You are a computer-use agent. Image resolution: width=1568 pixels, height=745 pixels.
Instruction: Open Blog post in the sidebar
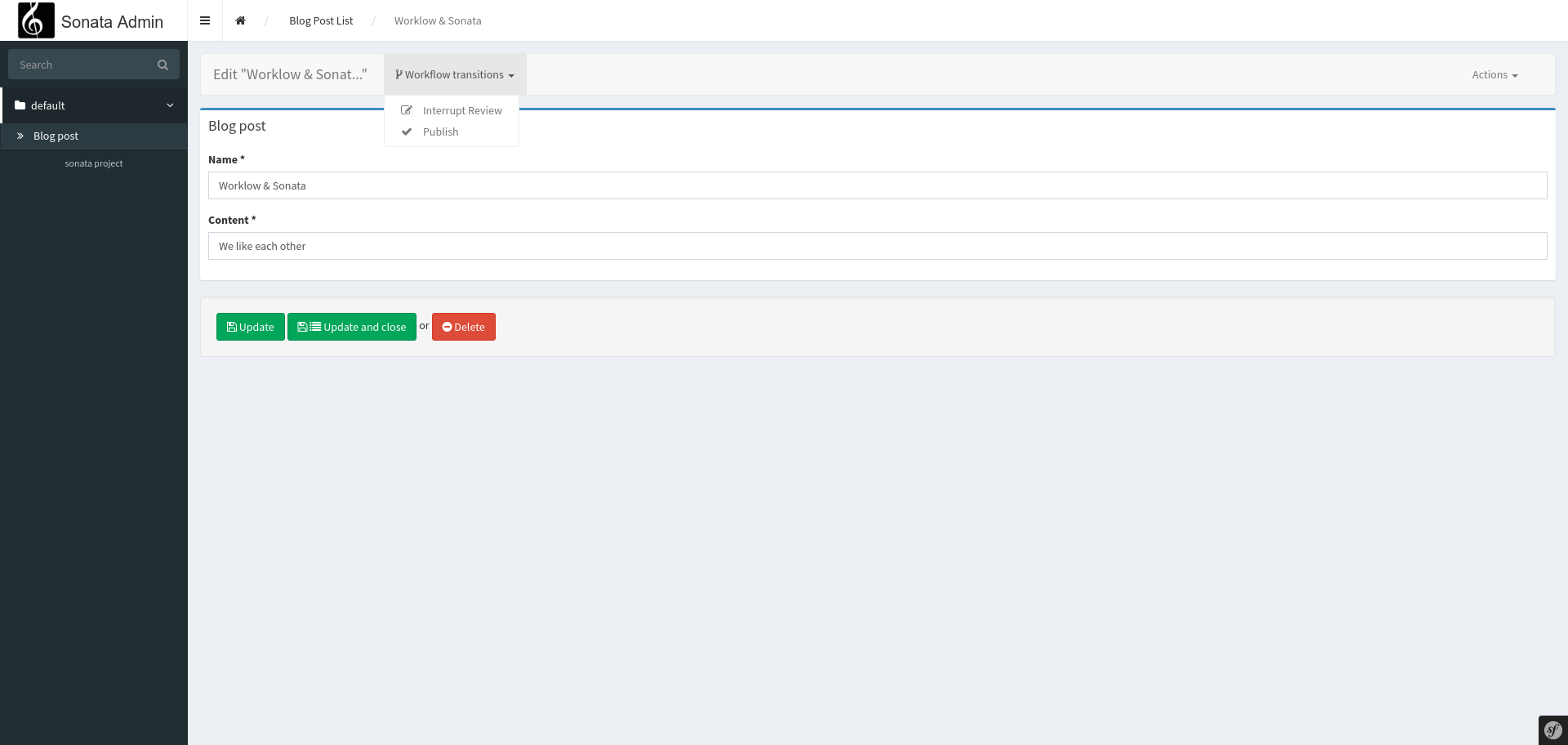(x=94, y=136)
